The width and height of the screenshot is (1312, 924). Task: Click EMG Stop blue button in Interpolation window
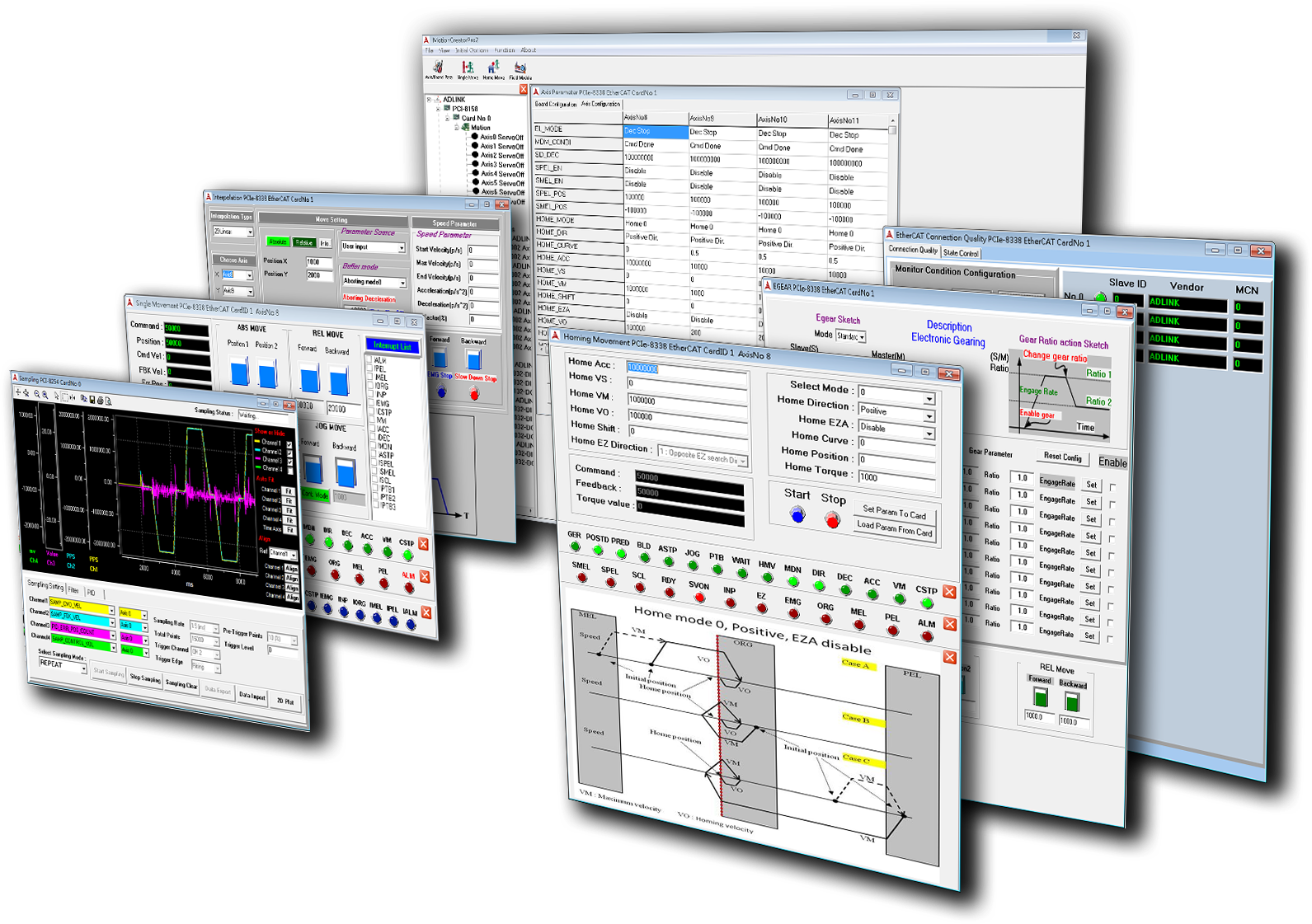[x=442, y=392]
